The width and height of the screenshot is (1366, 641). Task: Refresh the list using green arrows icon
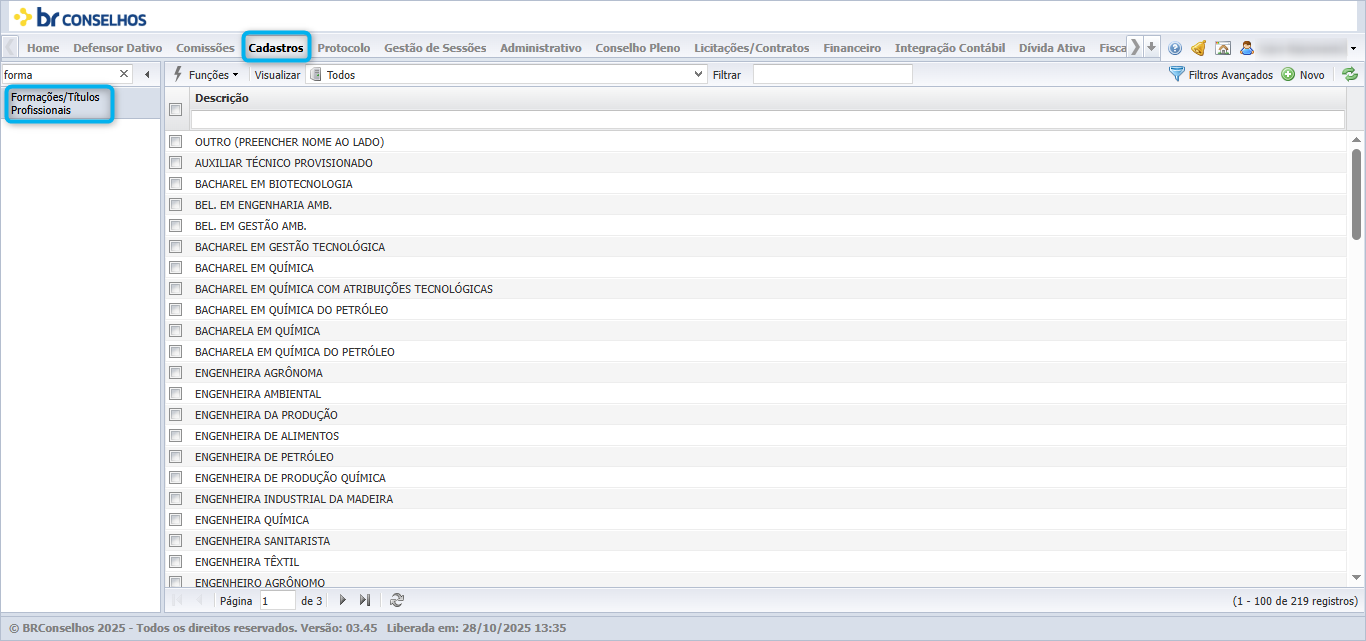tap(1350, 74)
